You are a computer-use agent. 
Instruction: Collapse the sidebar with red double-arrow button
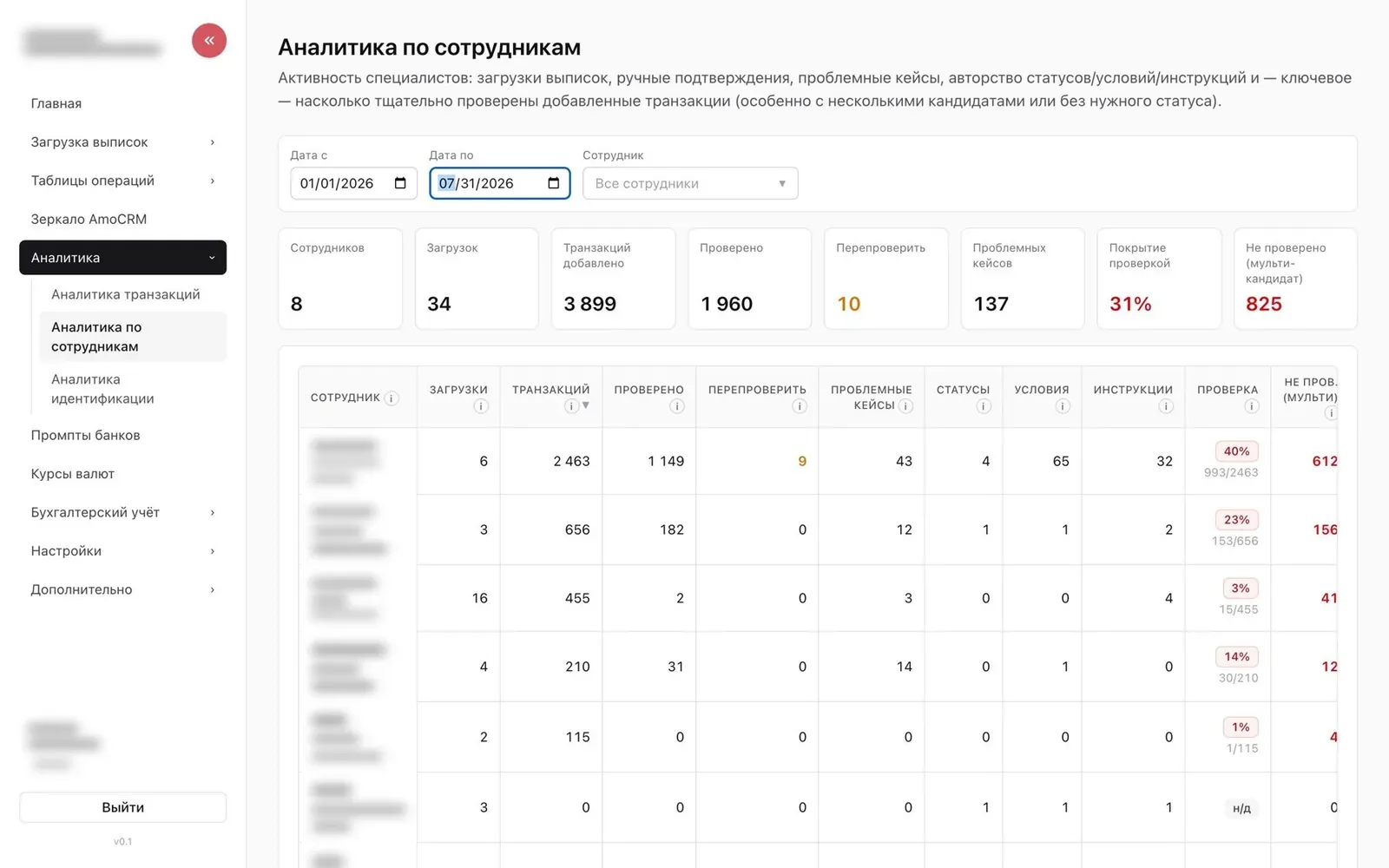coord(209,41)
